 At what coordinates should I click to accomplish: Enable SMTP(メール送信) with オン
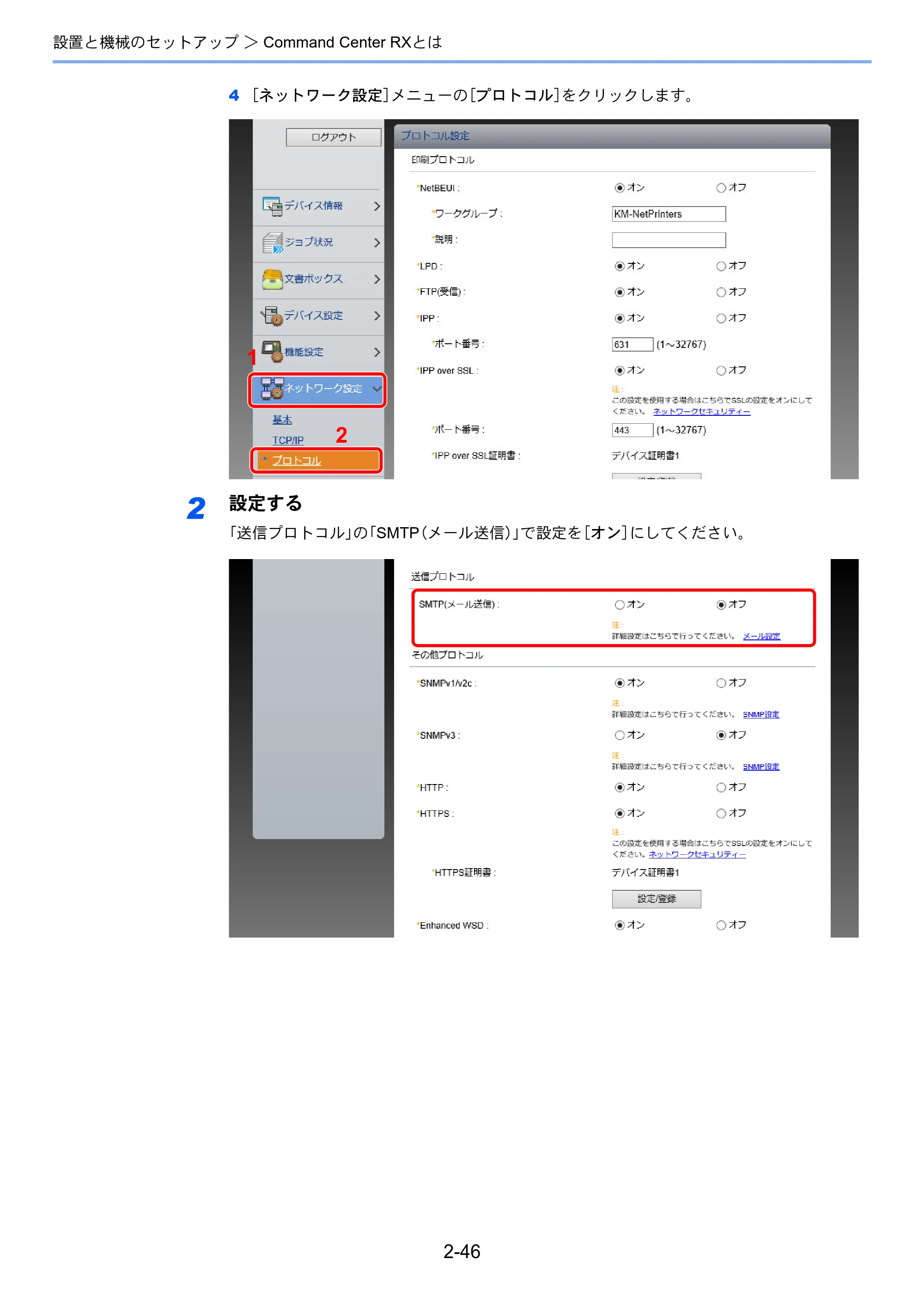click(619, 605)
